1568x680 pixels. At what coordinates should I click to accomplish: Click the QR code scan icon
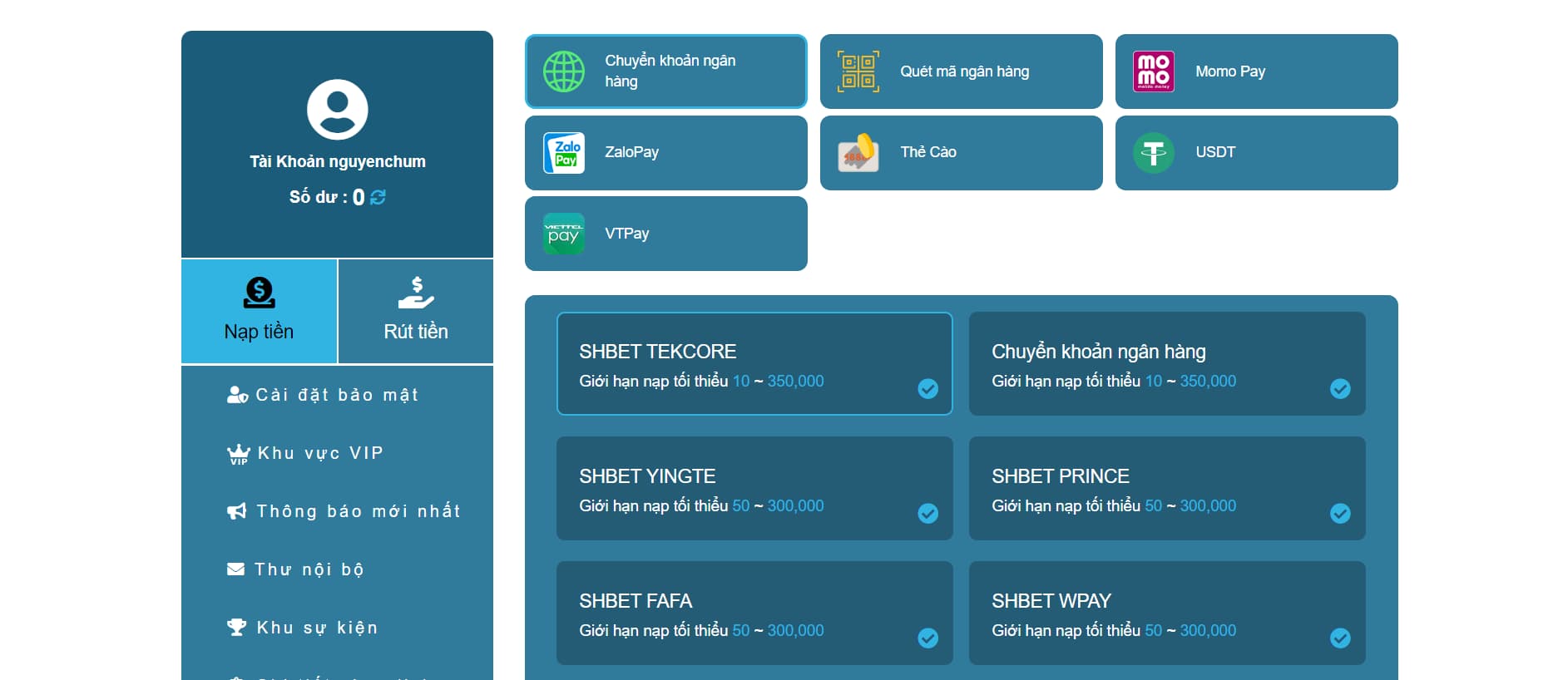coord(858,71)
